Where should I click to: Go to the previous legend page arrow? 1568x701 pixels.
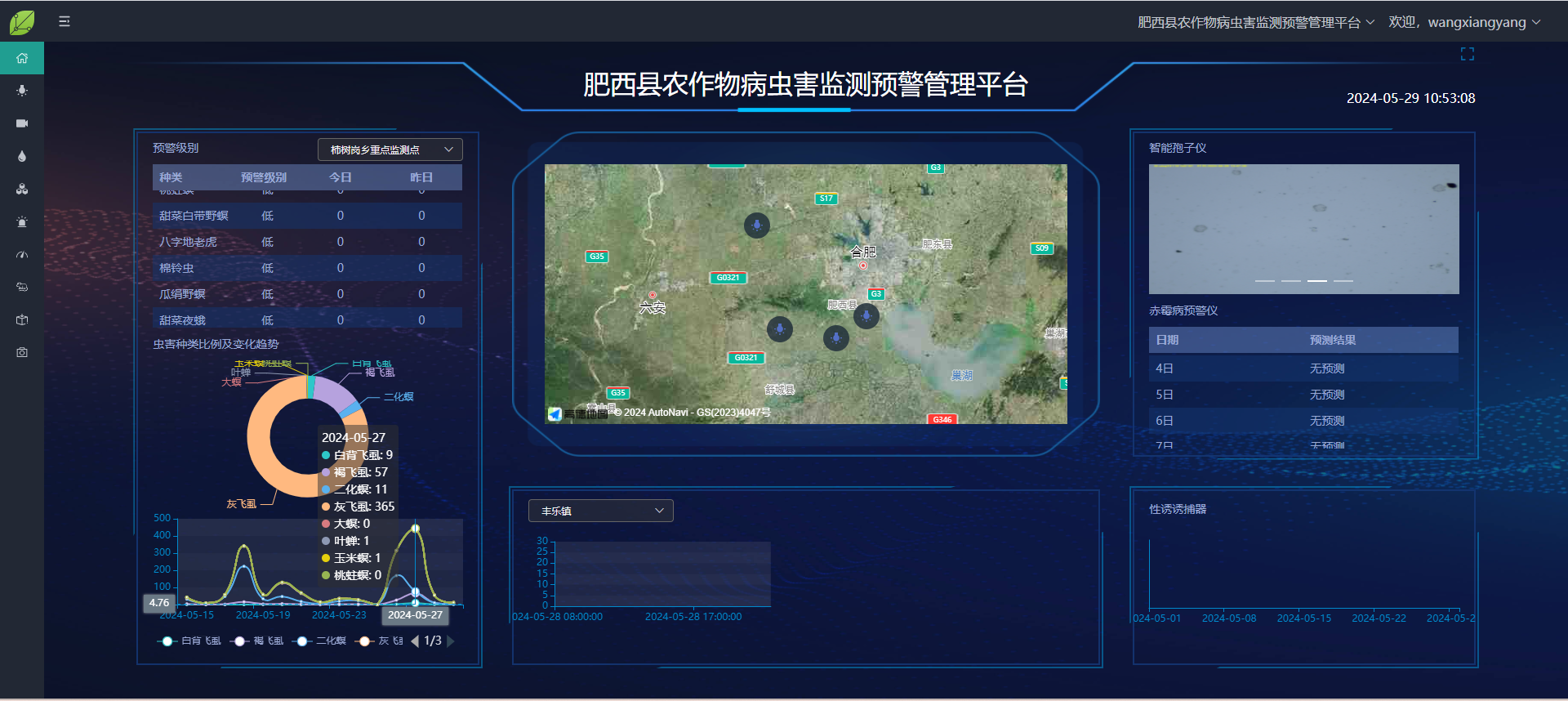pyautogui.click(x=415, y=641)
